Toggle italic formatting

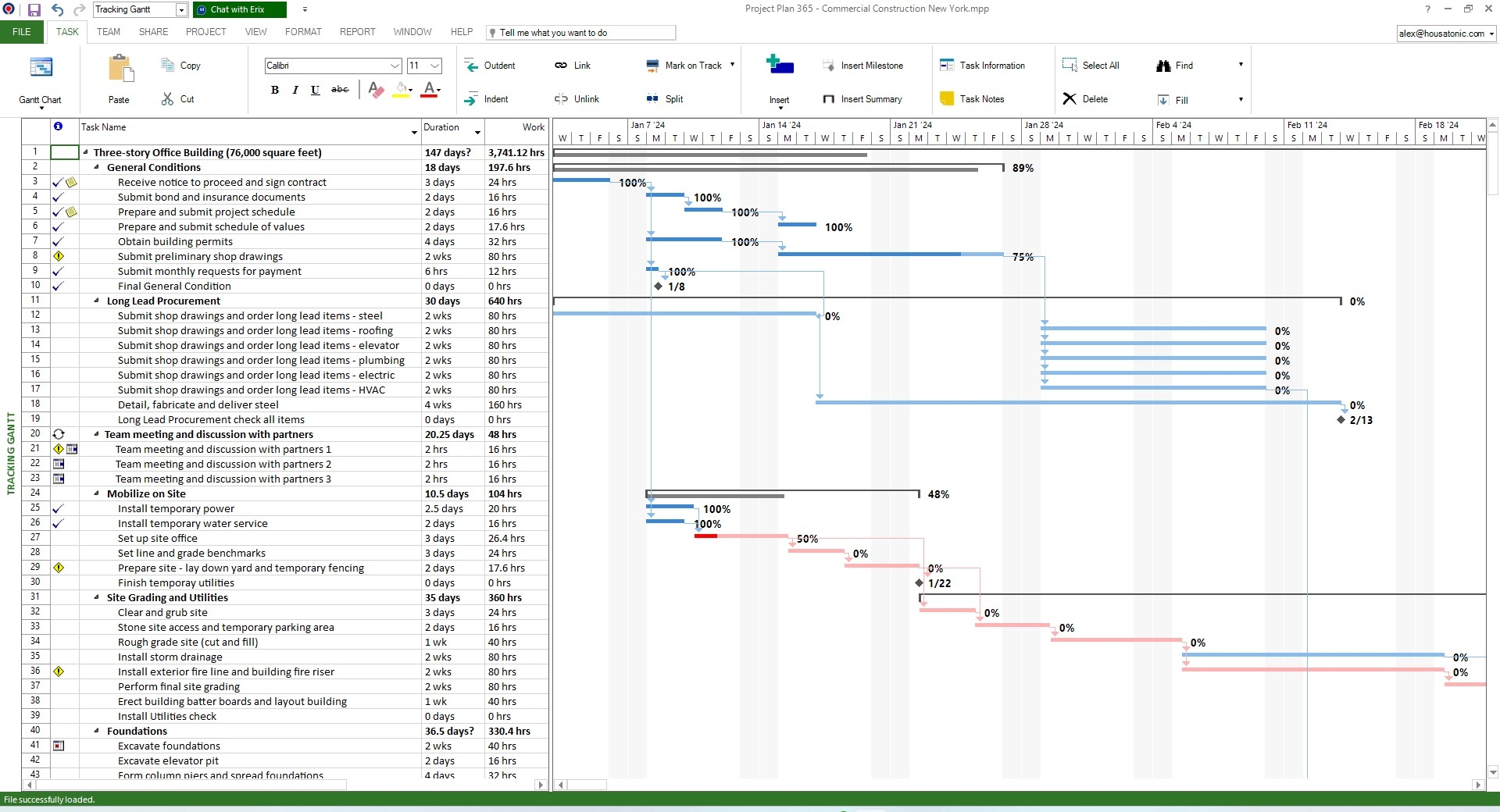click(295, 90)
